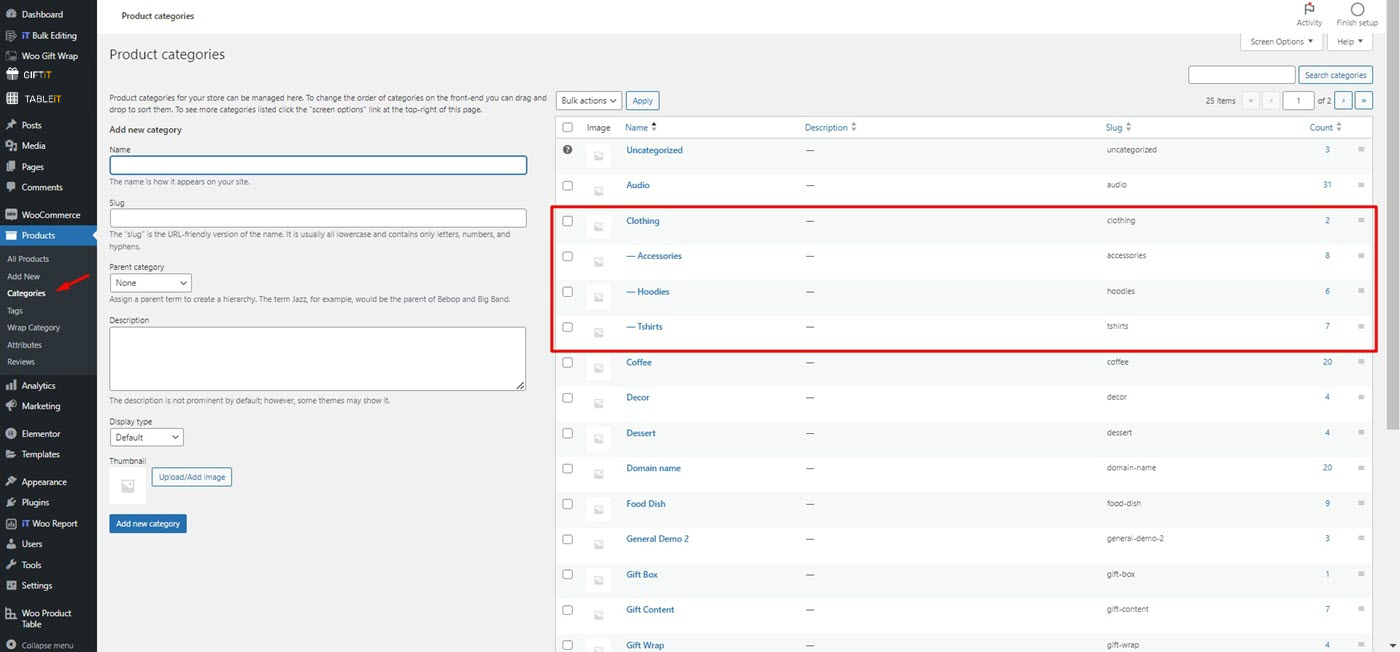
Task: Click the Activity flag icon
Action: pos(1309,9)
